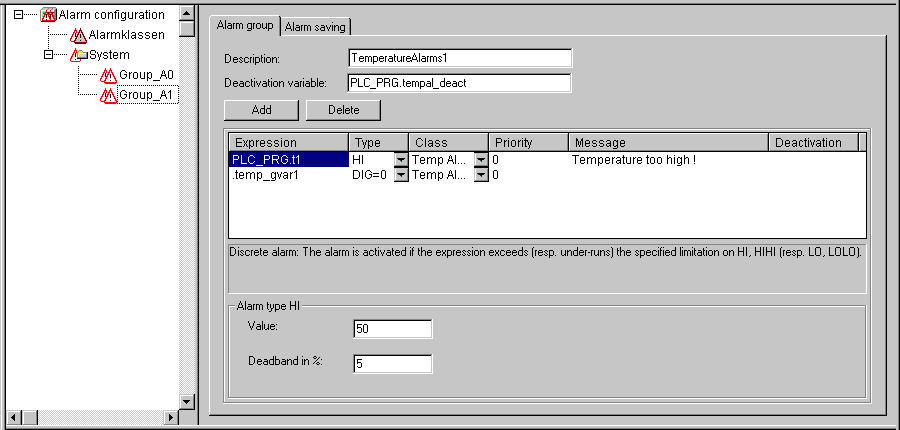900x430 pixels.
Task: Click the Type column header
Action: tap(379, 143)
